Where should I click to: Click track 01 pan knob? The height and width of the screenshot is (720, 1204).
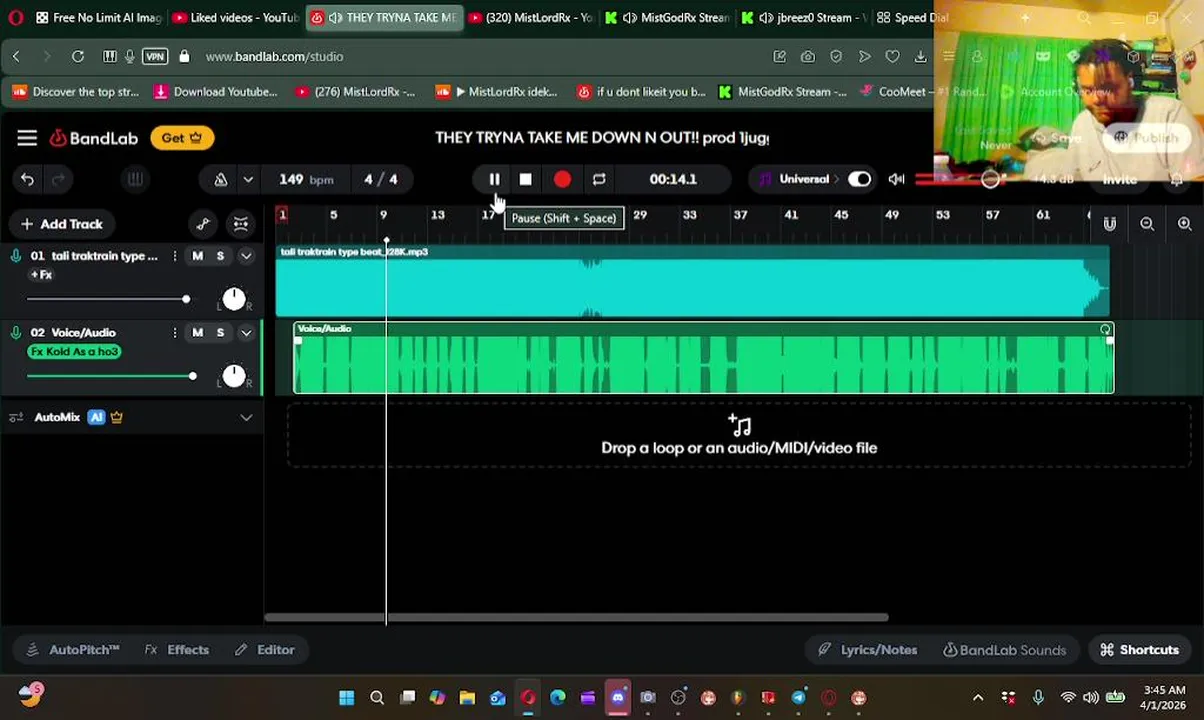click(x=233, y=299)
